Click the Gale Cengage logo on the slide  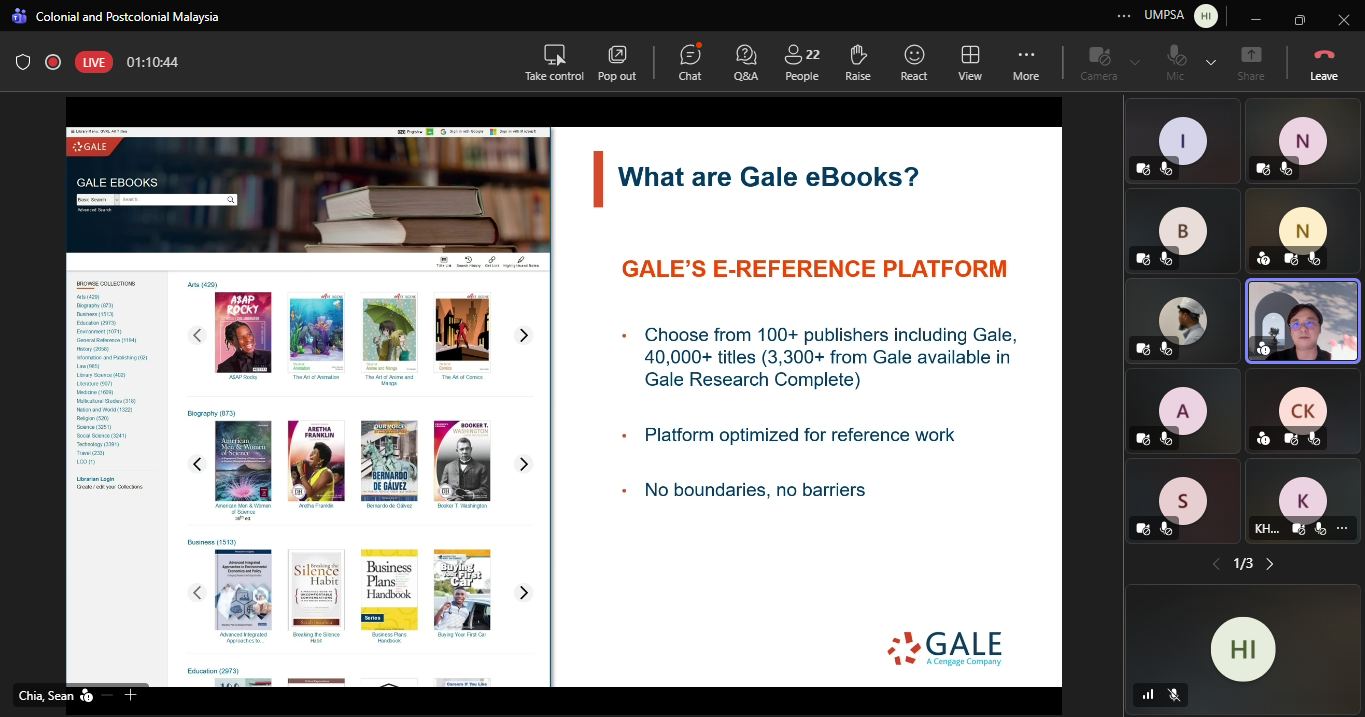(x=944, y=648)
